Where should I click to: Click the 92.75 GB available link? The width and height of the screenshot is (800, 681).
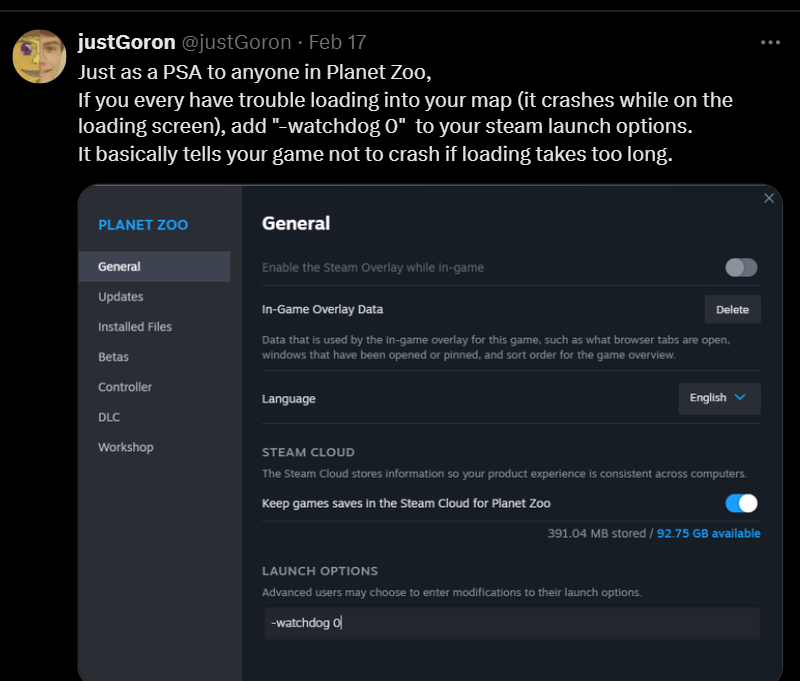tap(708, 534)
